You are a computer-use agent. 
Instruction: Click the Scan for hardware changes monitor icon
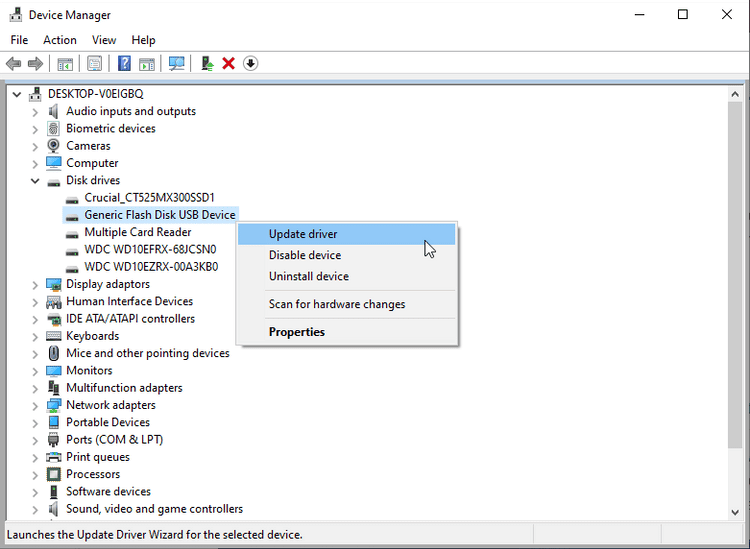176,63
